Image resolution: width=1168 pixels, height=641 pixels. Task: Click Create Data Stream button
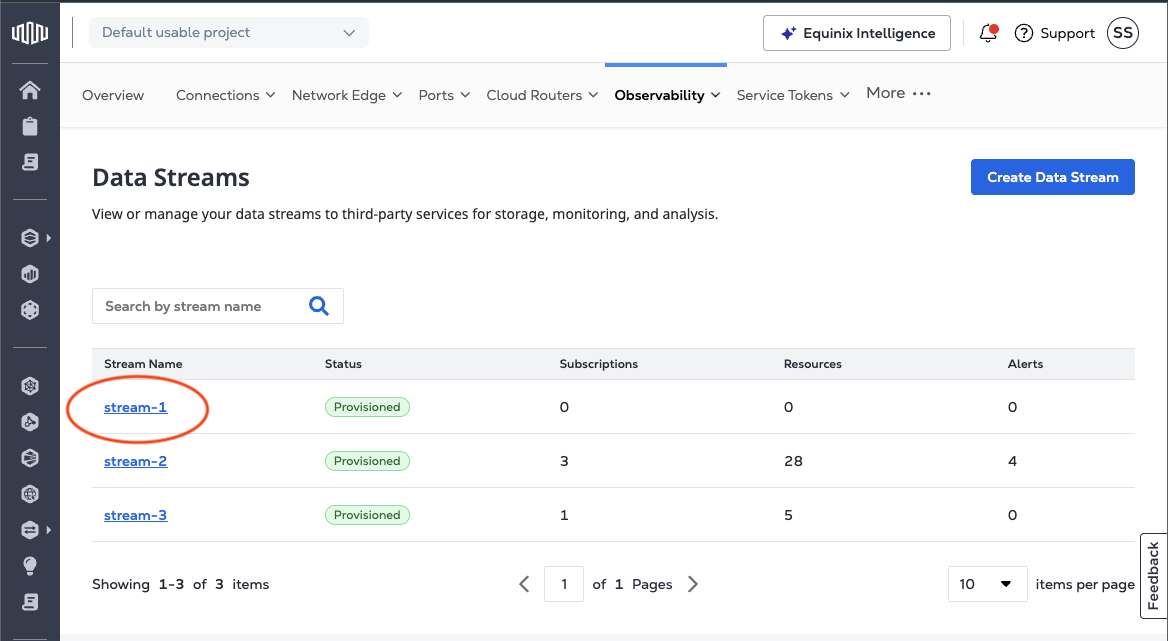click(1052, 177)
